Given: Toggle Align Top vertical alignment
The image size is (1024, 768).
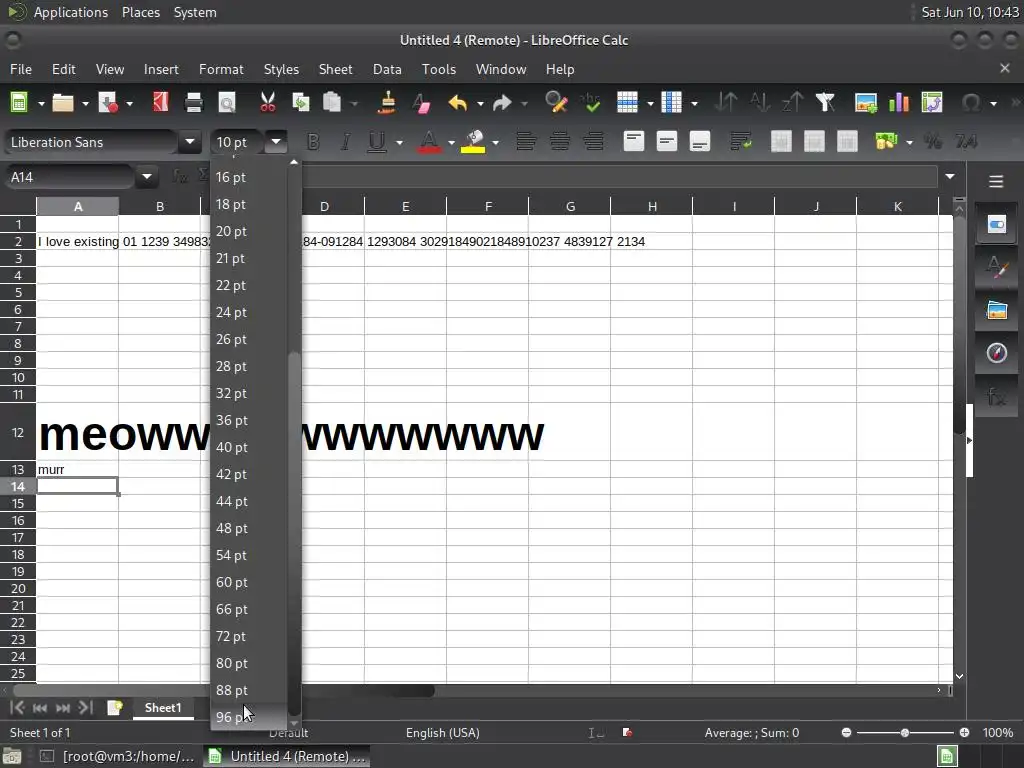Looking at the screenshot, I should point(633,142).
